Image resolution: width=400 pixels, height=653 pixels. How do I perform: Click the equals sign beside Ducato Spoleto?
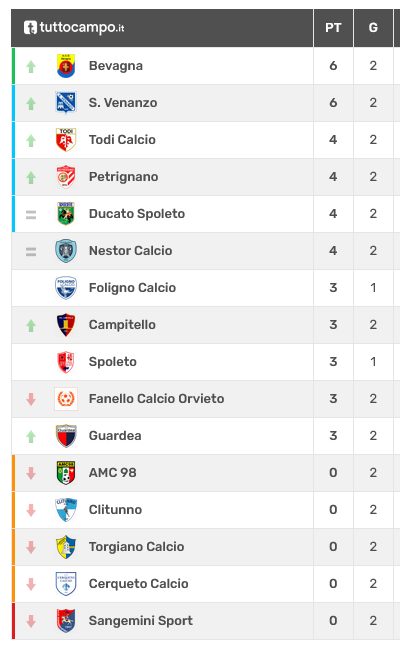[x=31, y=214]
